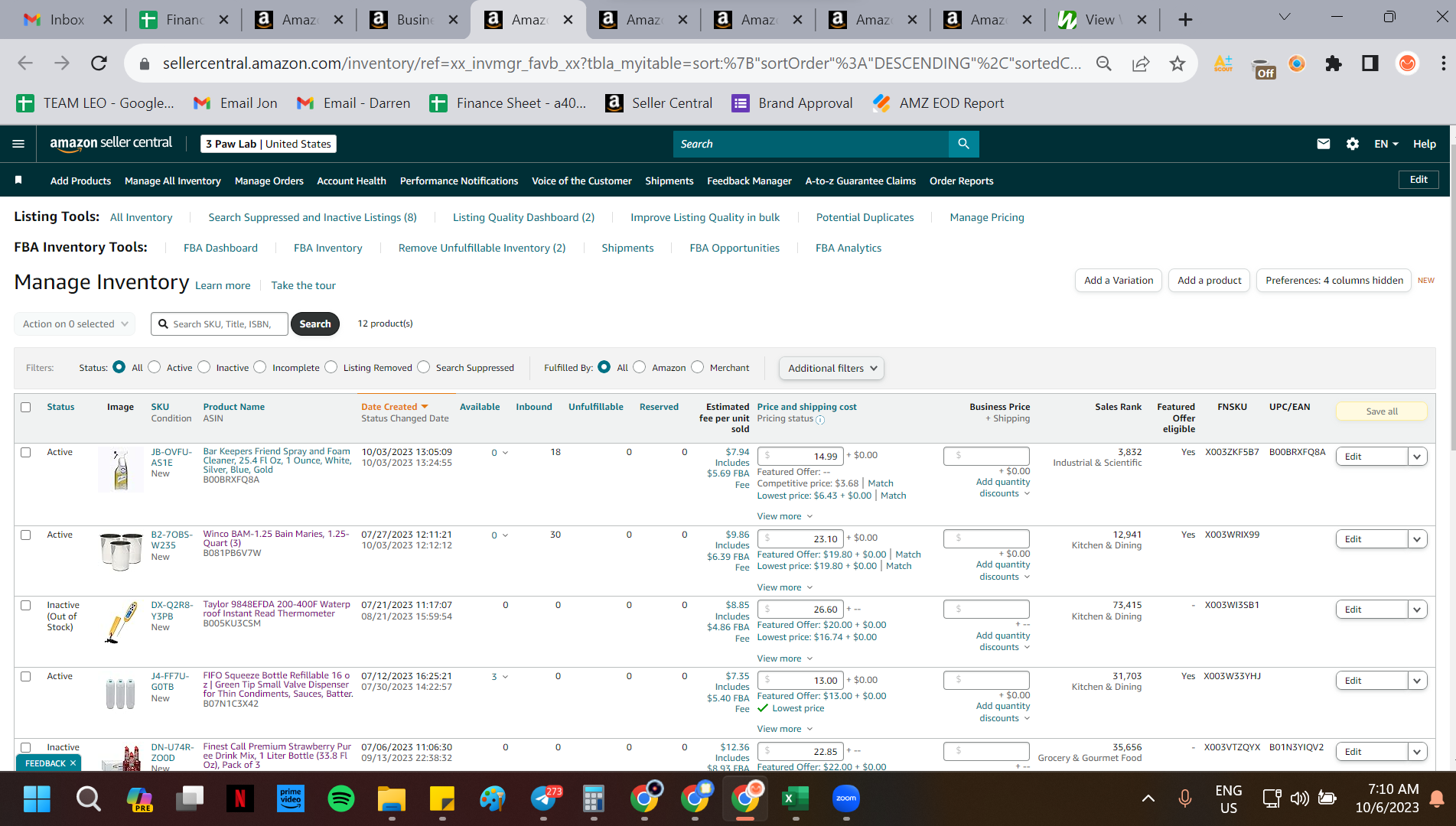Image resolution: width=1456 pixels, height=826 pixels.
Task: Open the Edit dropdown arrow for Winco row
Action: pyautogui.click(x=1417, y=539)
